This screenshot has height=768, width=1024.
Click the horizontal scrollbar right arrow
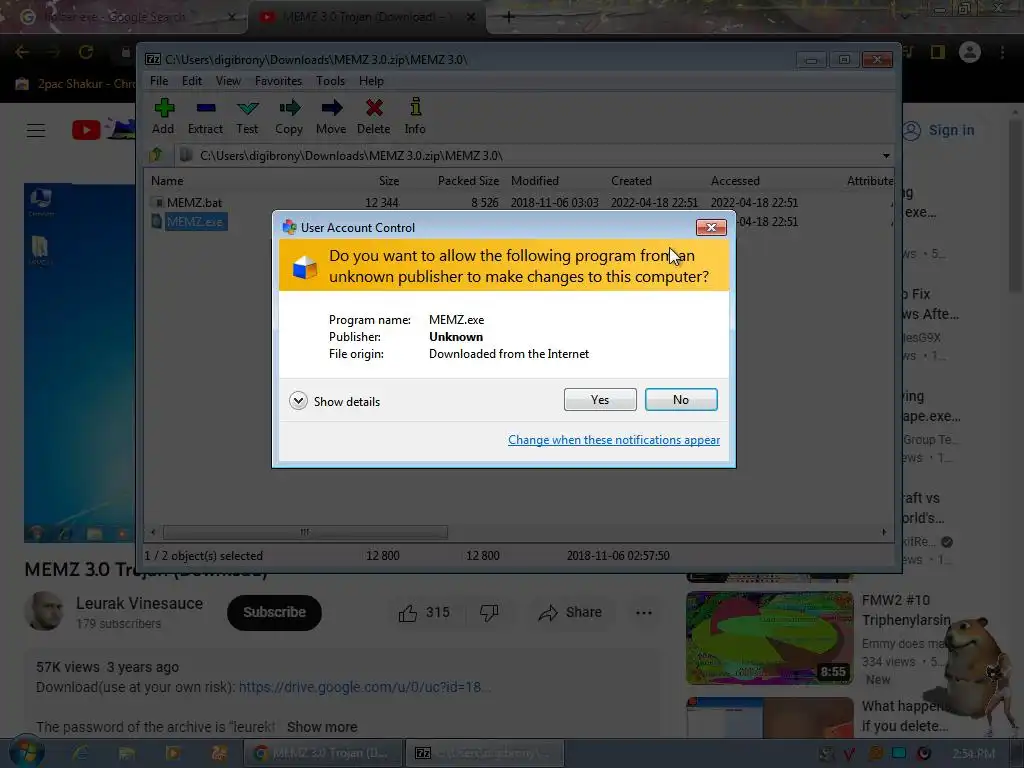884,532
